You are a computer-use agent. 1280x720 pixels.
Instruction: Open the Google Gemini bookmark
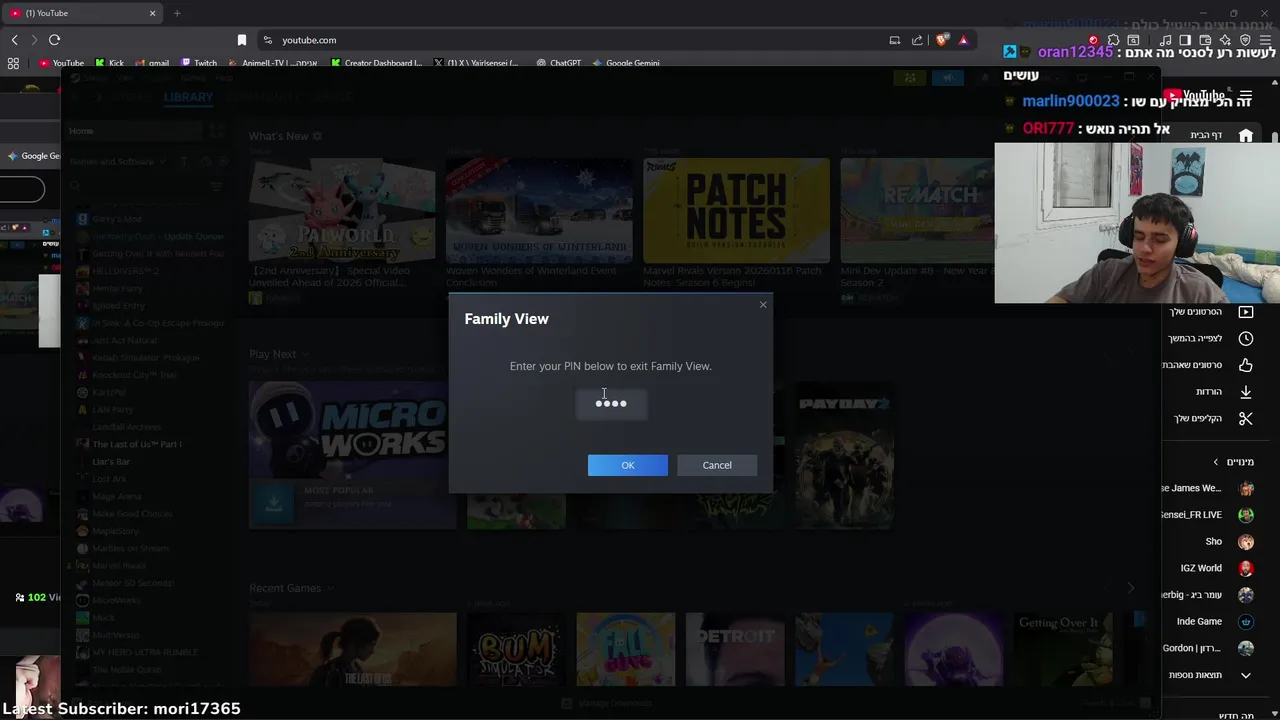(626, 63)
